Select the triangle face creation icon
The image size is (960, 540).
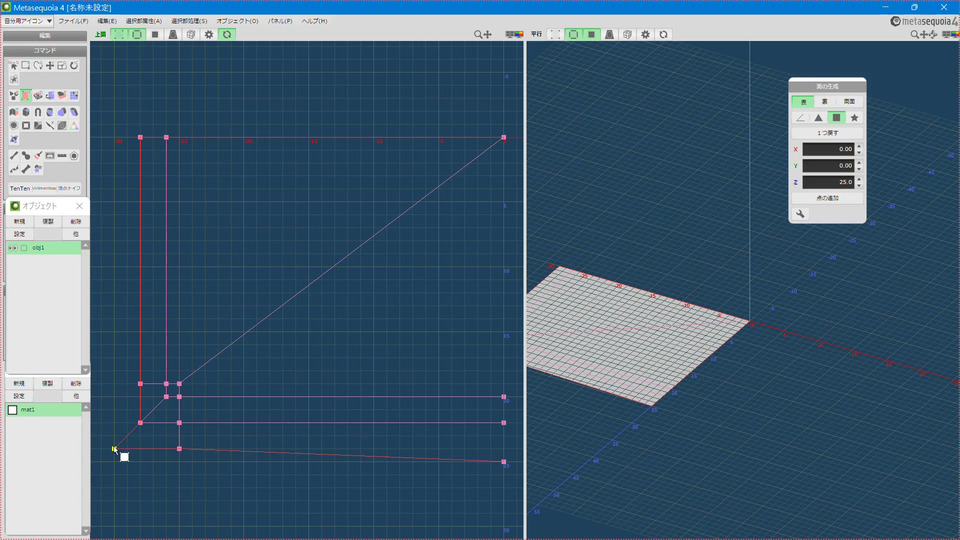click(818, 117)
